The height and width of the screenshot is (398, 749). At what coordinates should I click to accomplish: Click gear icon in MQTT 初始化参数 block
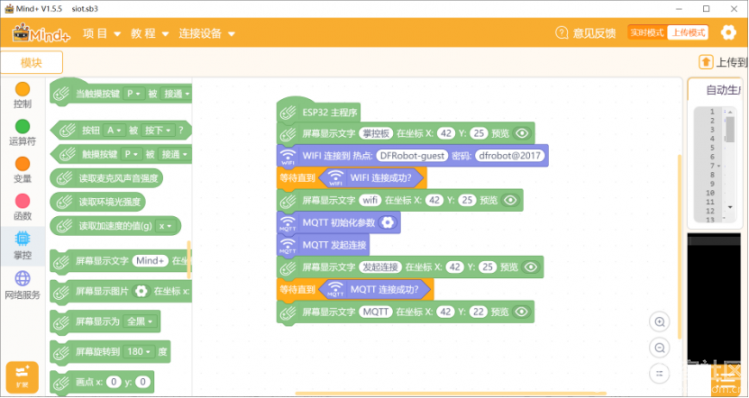(387, 222)
